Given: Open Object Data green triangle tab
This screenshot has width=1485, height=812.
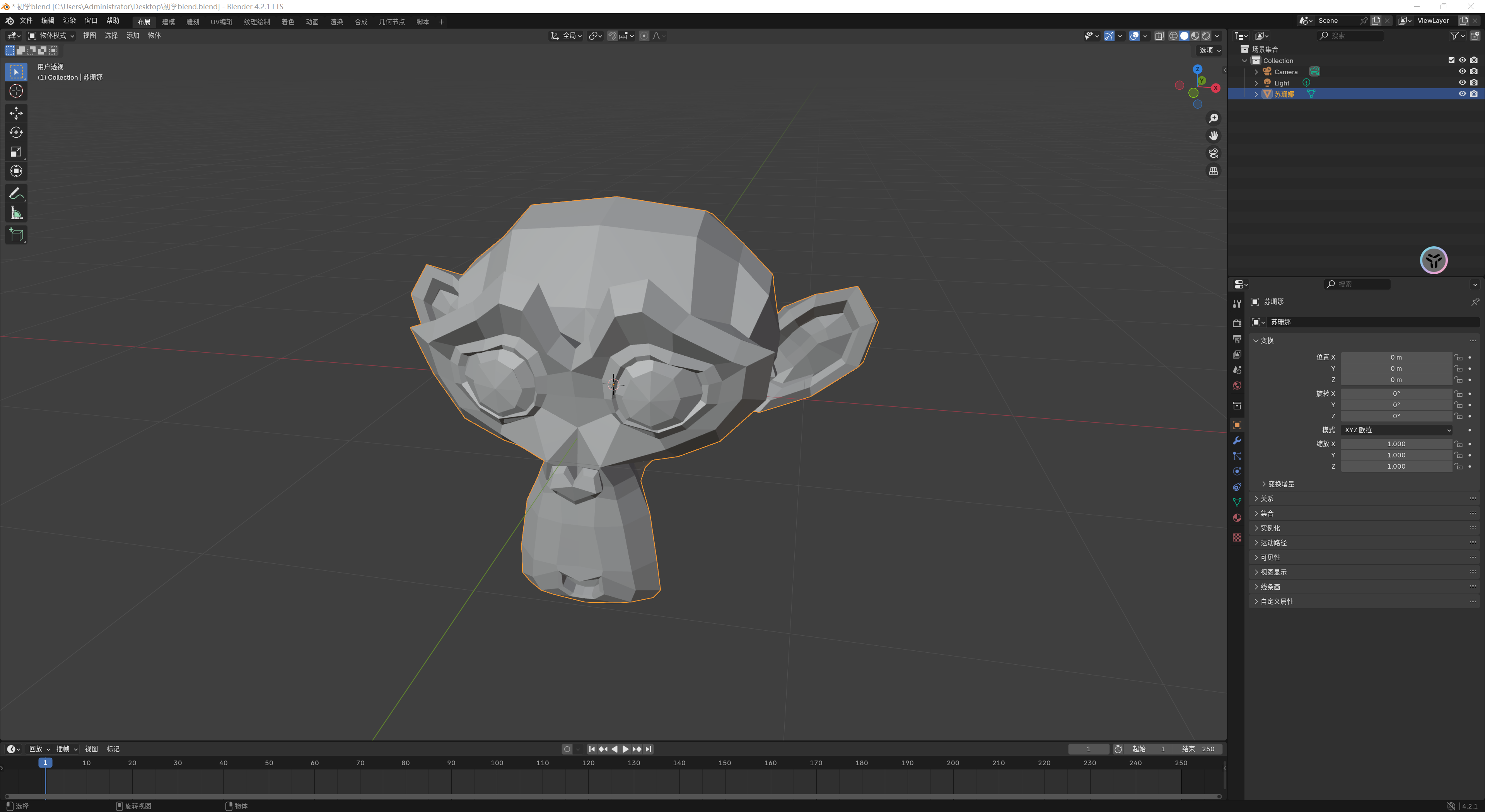Looking at the screenshot, I should click(1237, 502).
